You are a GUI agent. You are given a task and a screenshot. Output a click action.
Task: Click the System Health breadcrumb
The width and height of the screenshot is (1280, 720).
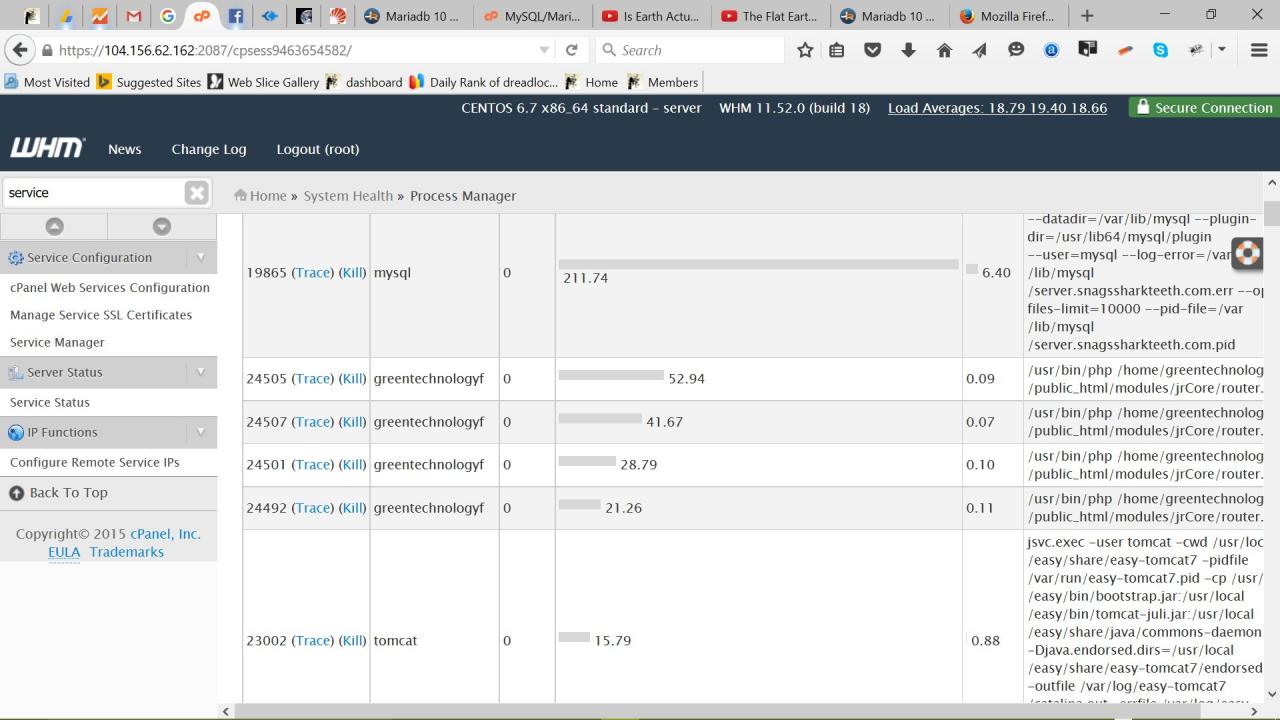coord(348,196)
